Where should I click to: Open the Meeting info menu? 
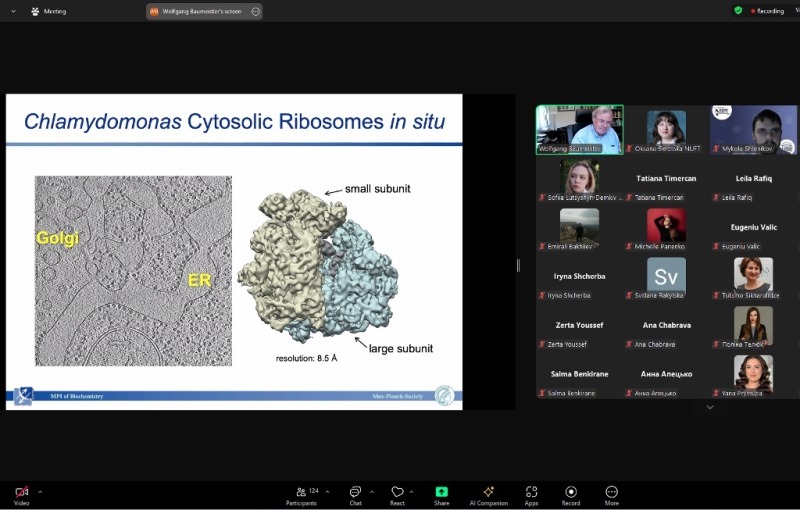(x=49, y=11)
